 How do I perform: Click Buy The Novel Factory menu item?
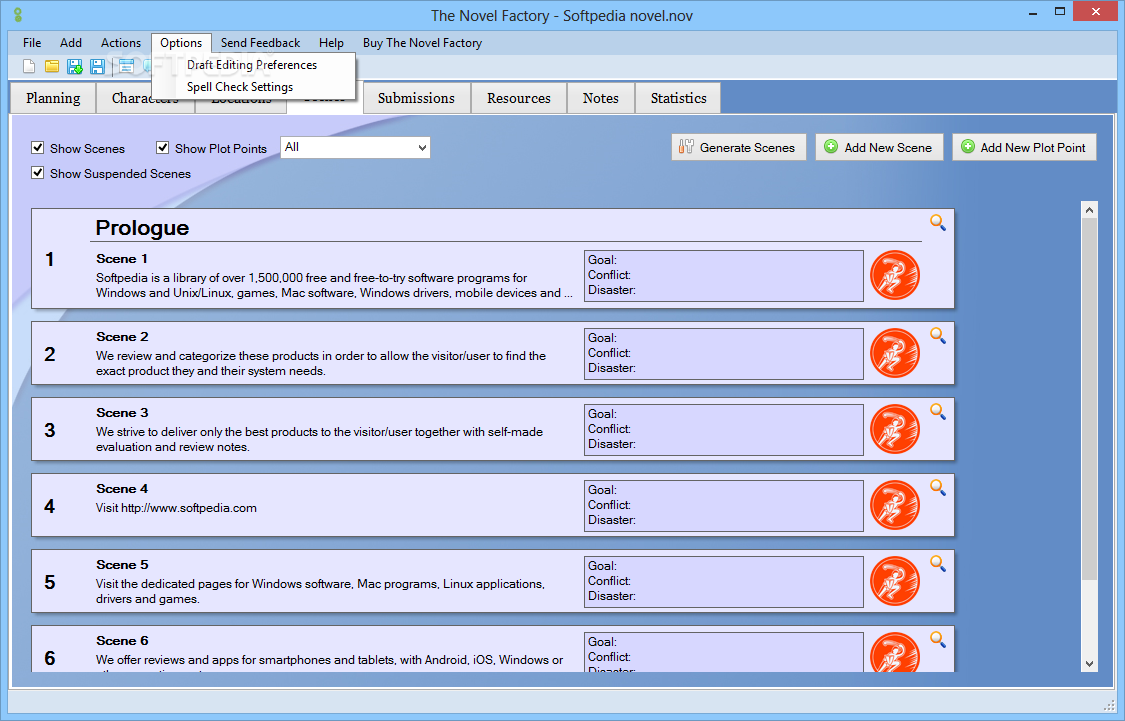[x=422, y=43]
